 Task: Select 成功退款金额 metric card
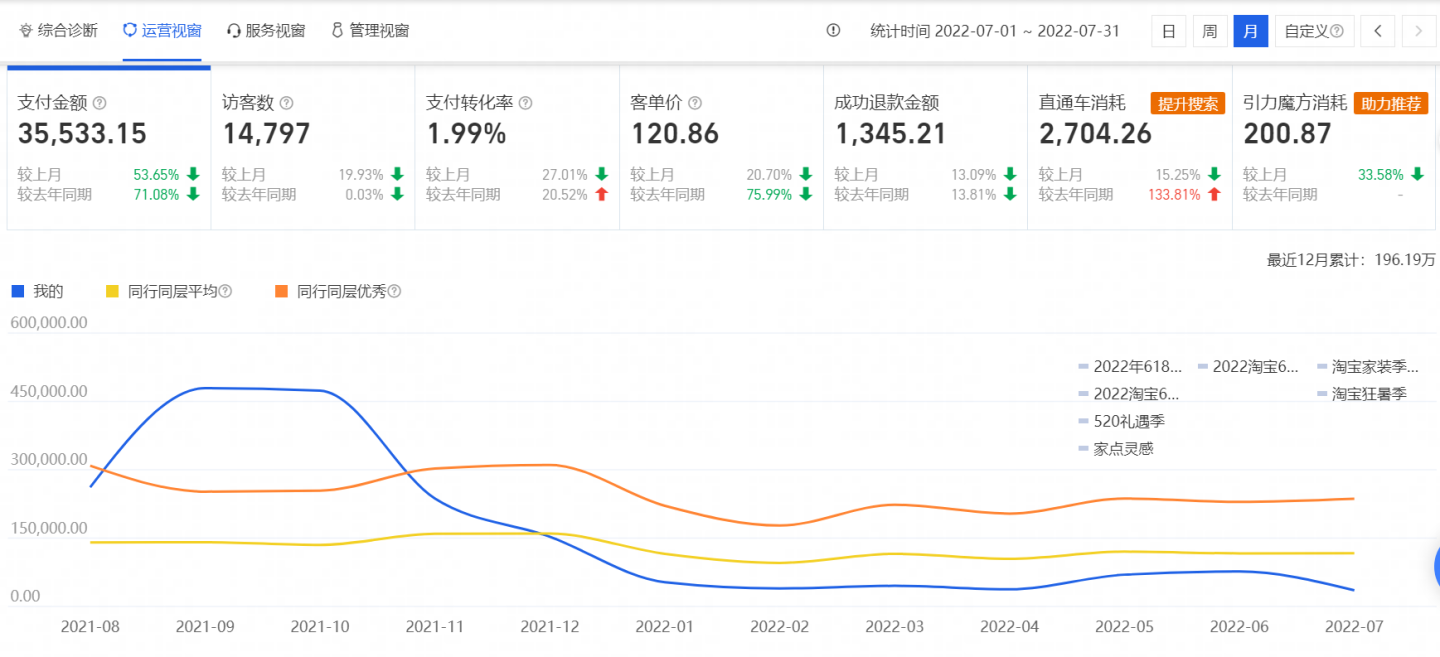(925, 148)
